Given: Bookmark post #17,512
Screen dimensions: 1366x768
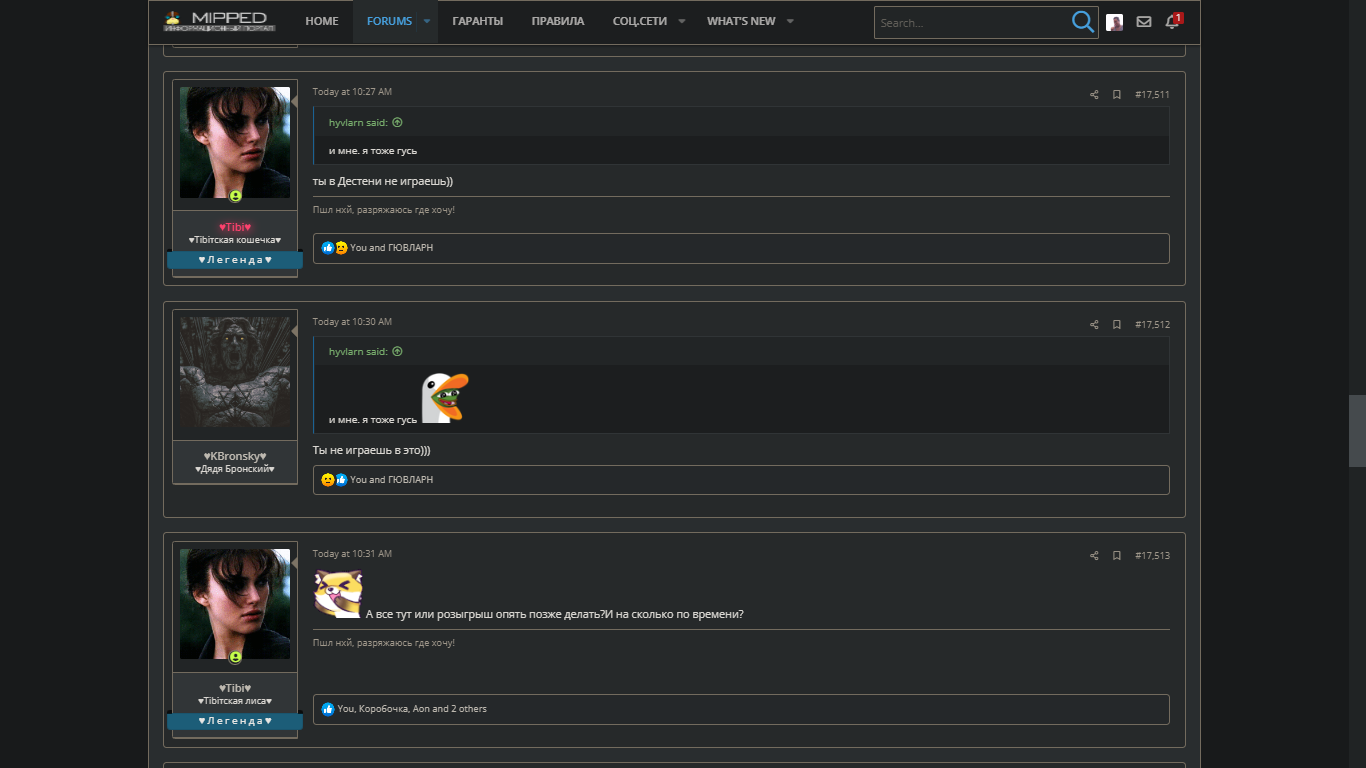Looking at the screenshot, I should click(x=1117, y=325).
